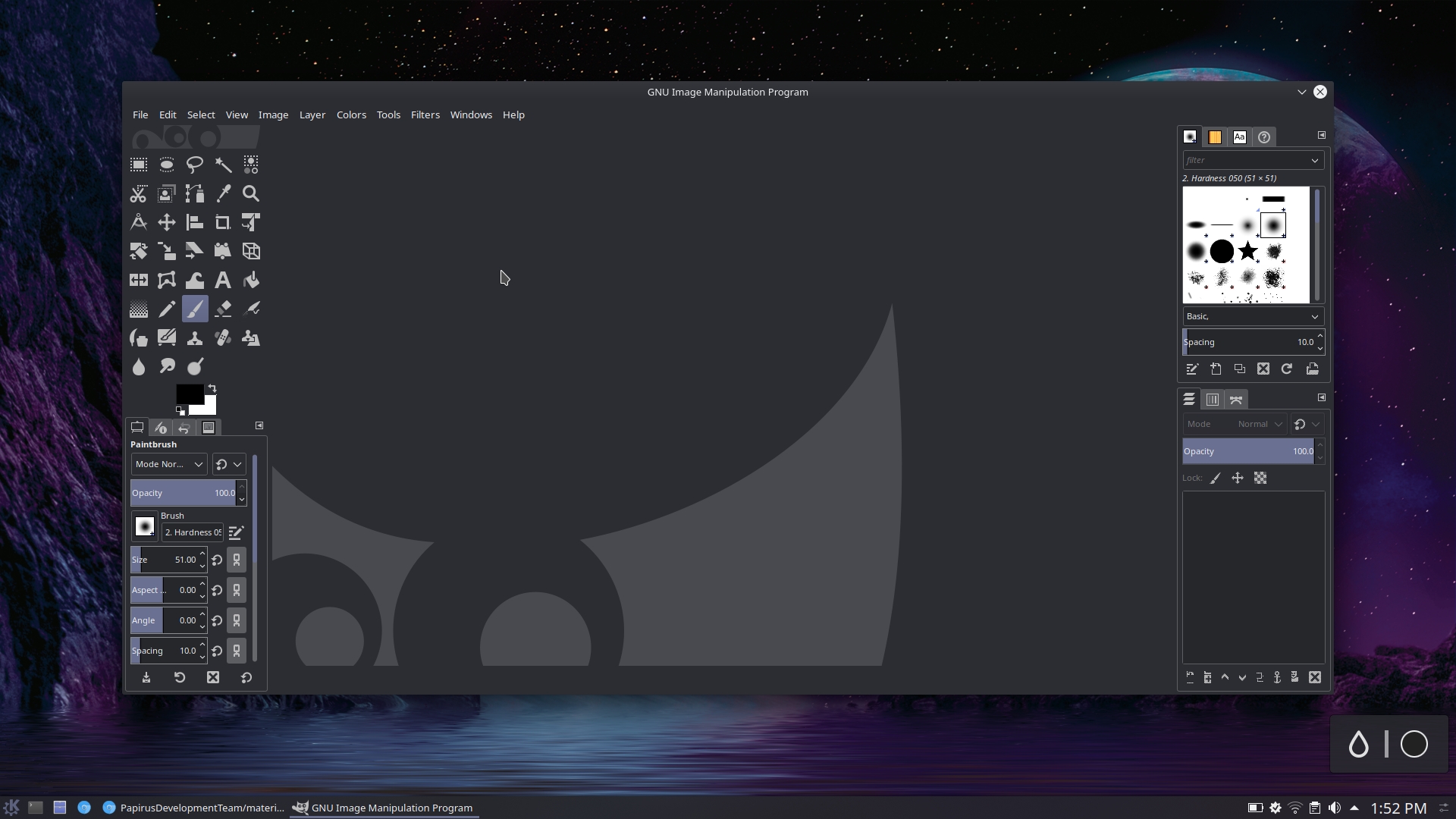Save tool preset button
The width and height of the screenshot is (1456, 819).
tap(146, 677)
